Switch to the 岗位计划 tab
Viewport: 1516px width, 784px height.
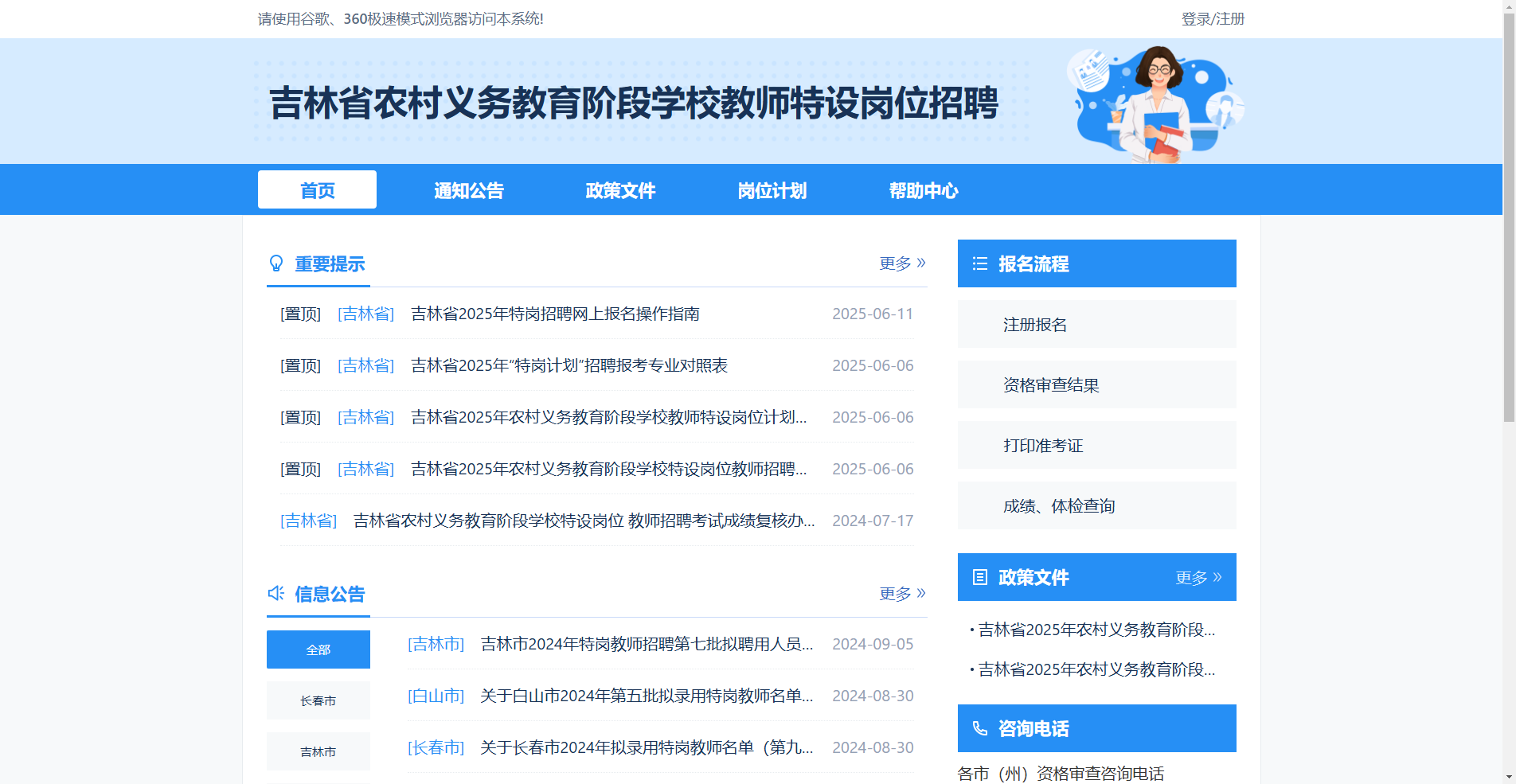[772, 189]
